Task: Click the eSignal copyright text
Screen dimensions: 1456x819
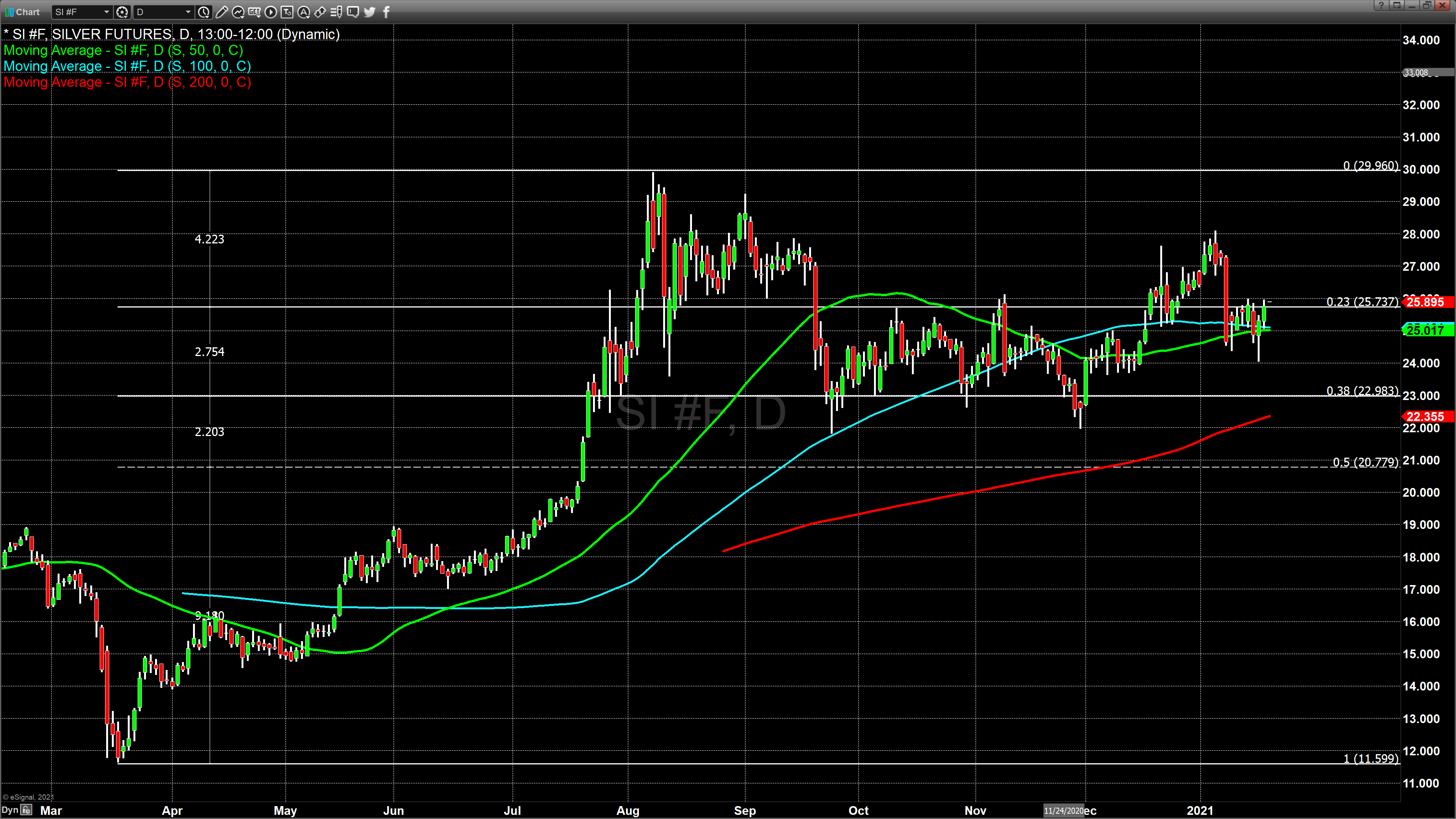Action: (x=28, y=797)
